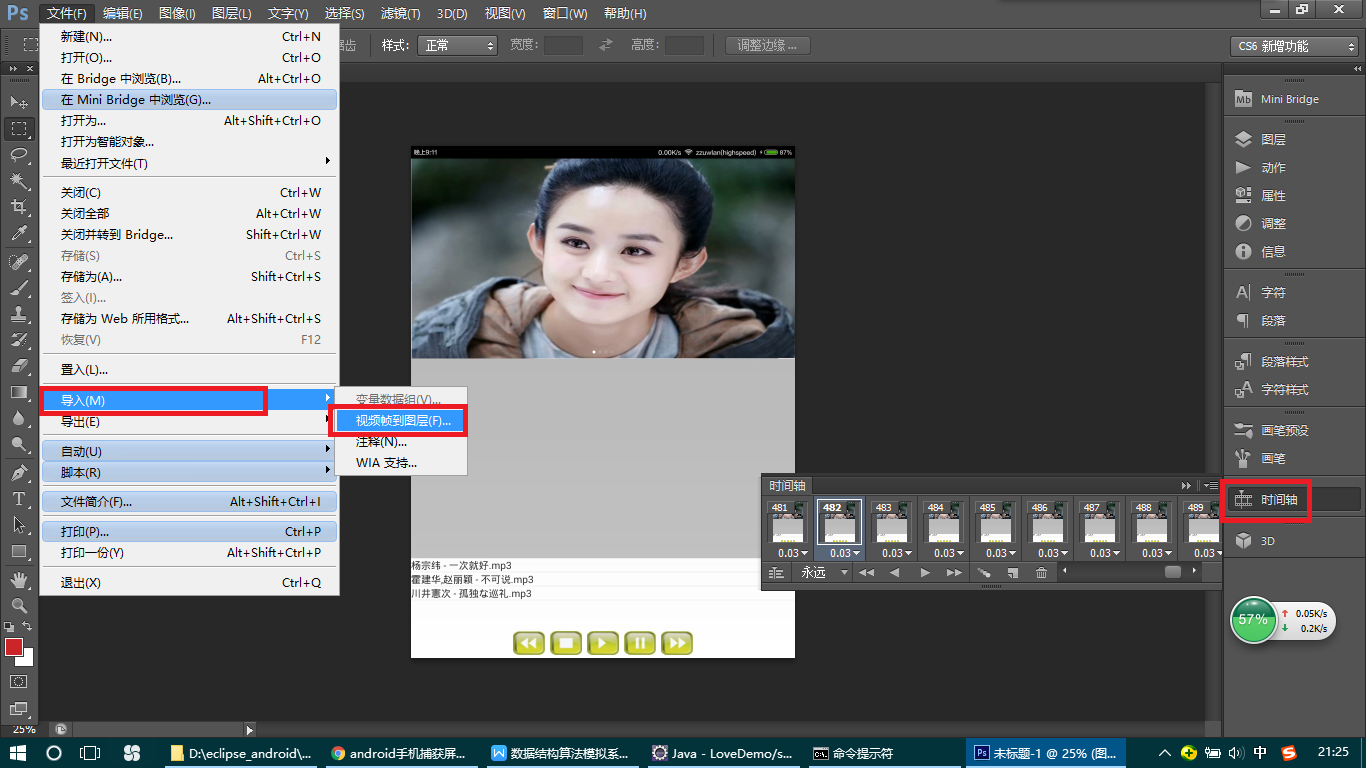1366x768 pixels.
Task: Select the Dodge tool
Action: click(x=19, y=444)
